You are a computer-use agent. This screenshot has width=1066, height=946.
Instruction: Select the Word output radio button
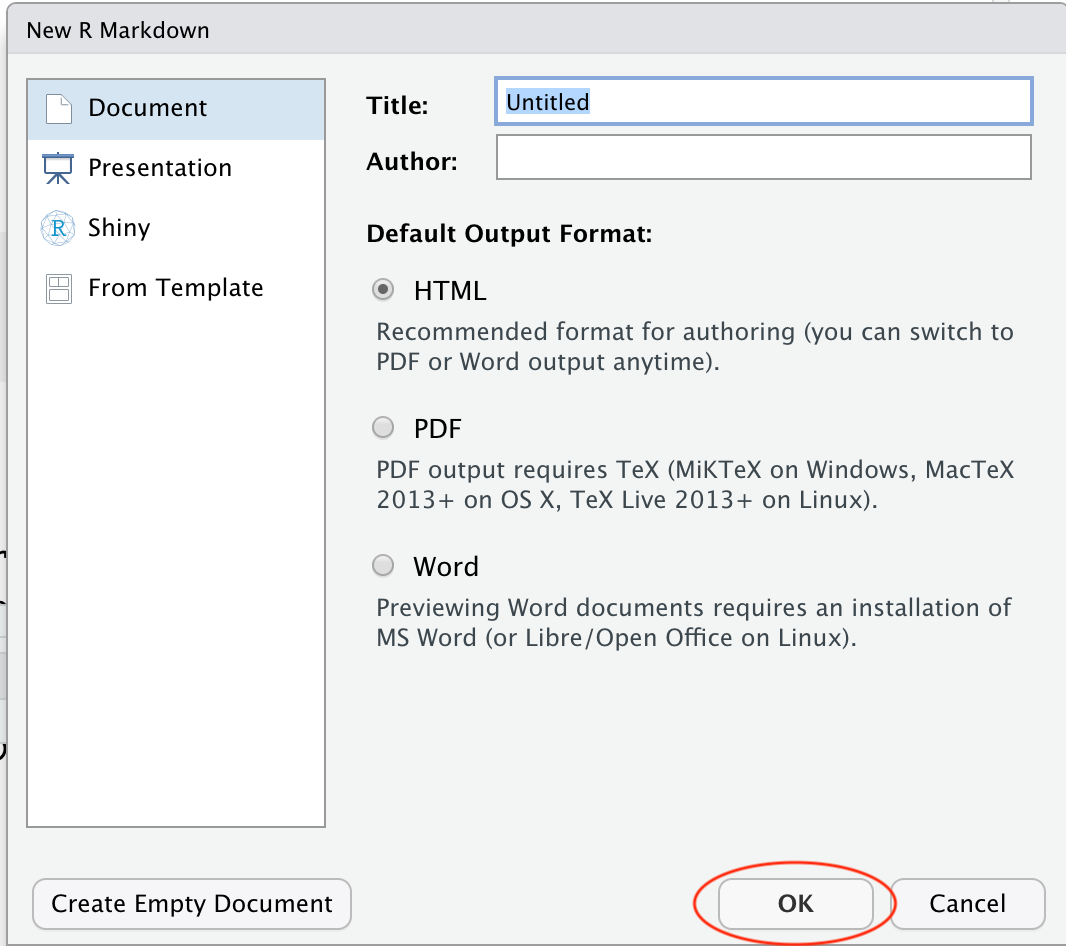pos(383,566)
